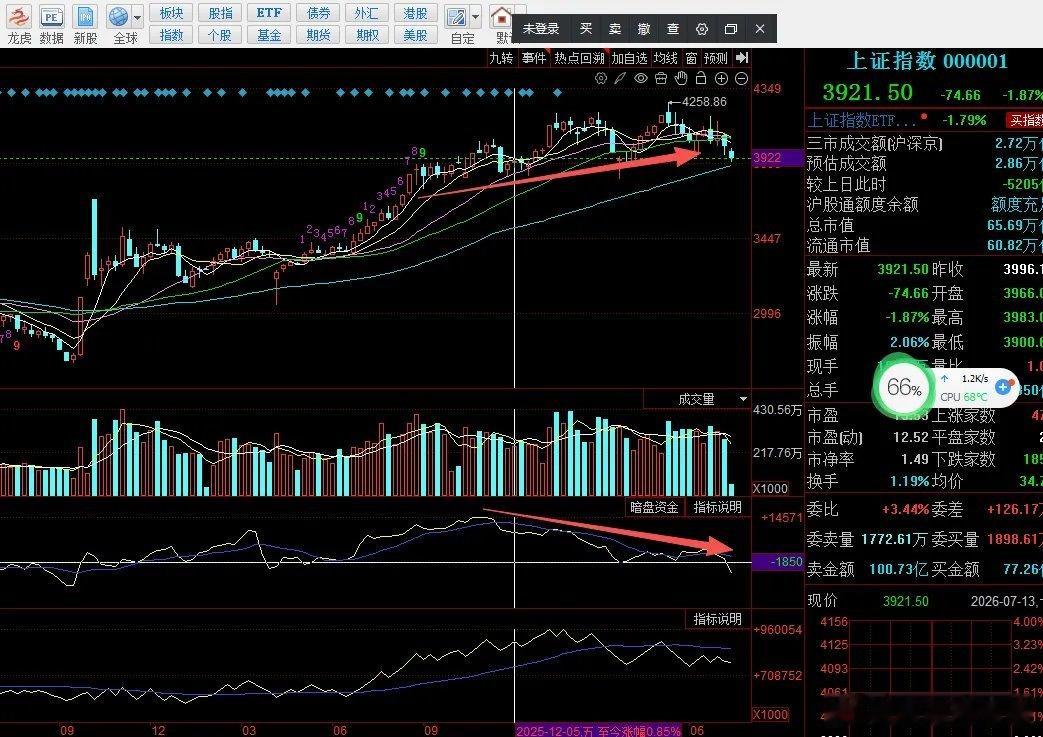
Task: Open the 自定 custom layout icon
Action: click(457, 17)
